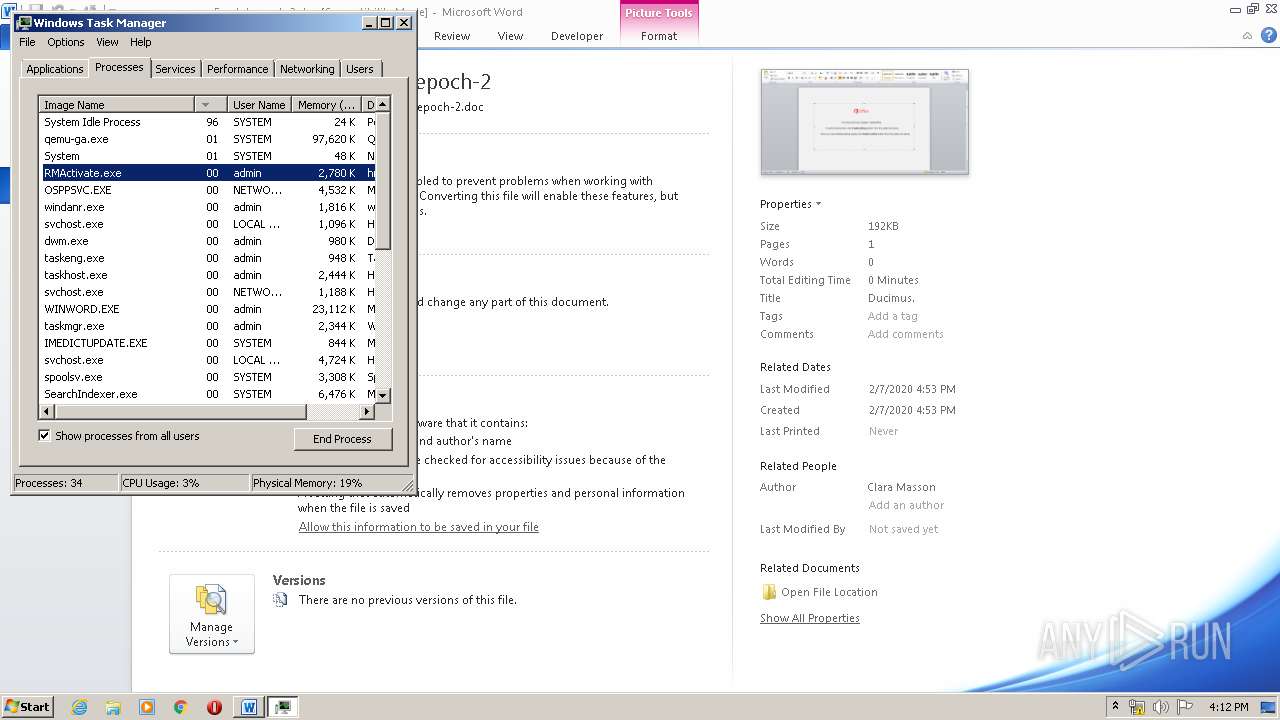Open Internet Explorer from the taskbar
Viewport: 1280px width, 720px height.
click(x=79, y=707)
